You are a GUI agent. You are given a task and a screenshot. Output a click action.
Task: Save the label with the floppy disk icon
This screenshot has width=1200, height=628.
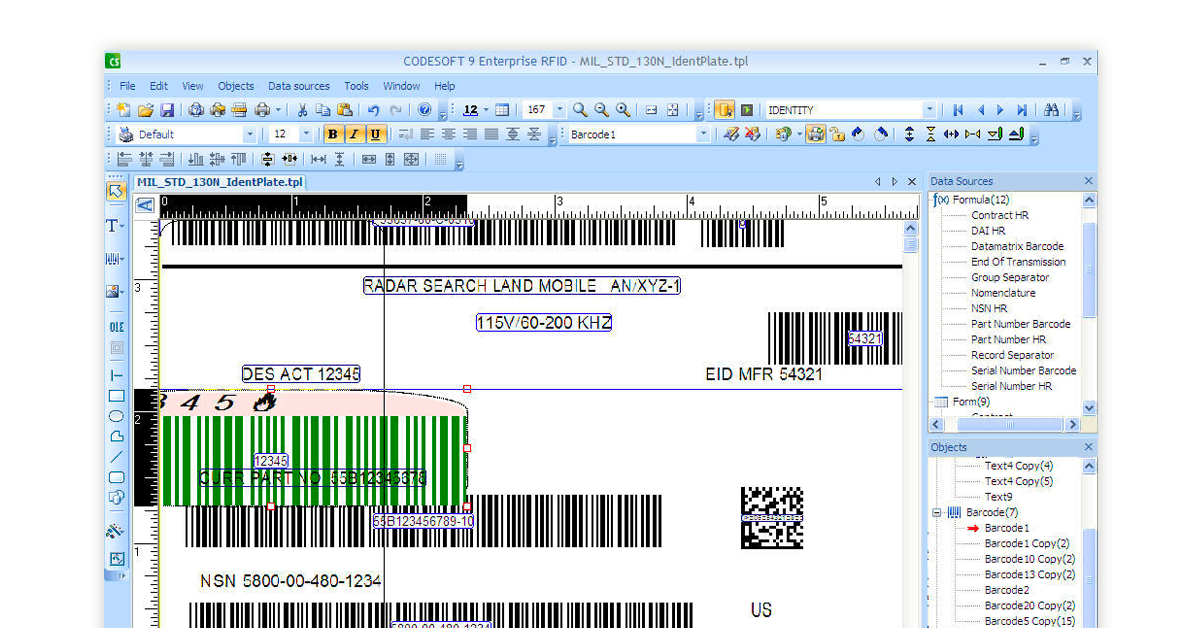click(167, 110)
